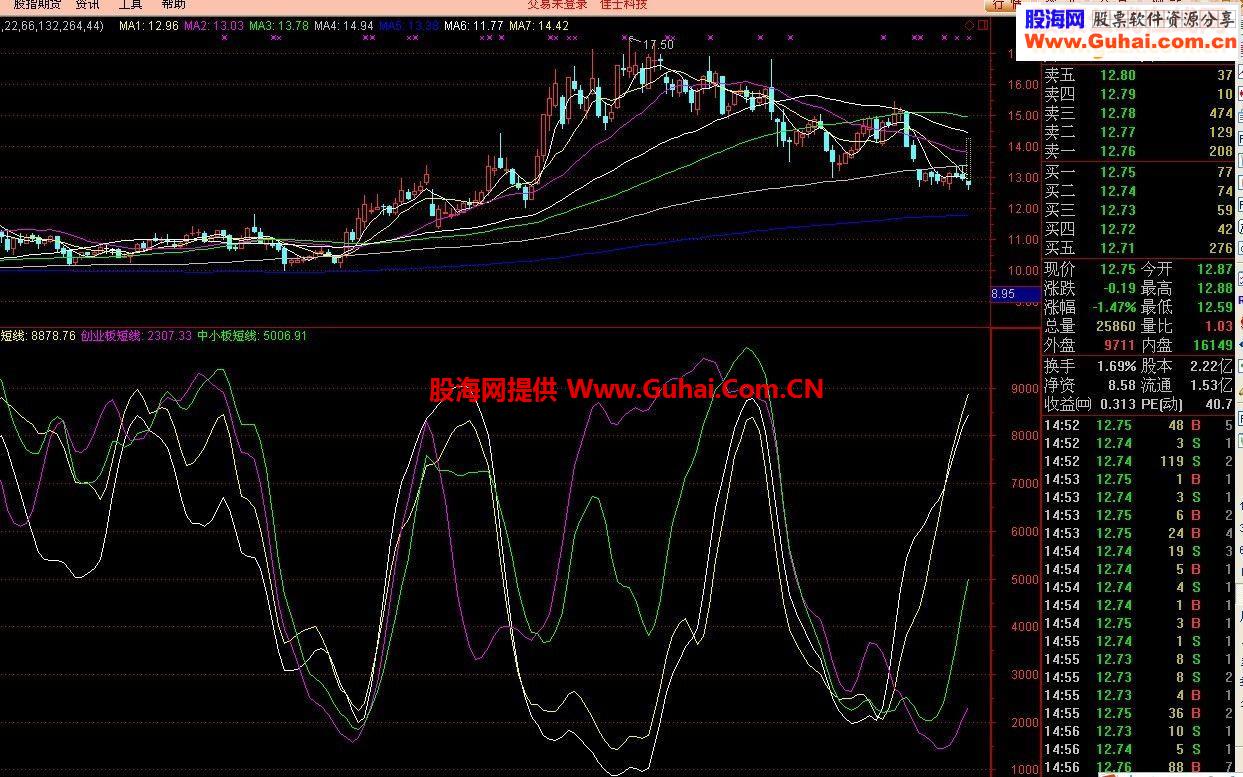Click the MA3: 13.78 indicator label

tap(279, 26)
